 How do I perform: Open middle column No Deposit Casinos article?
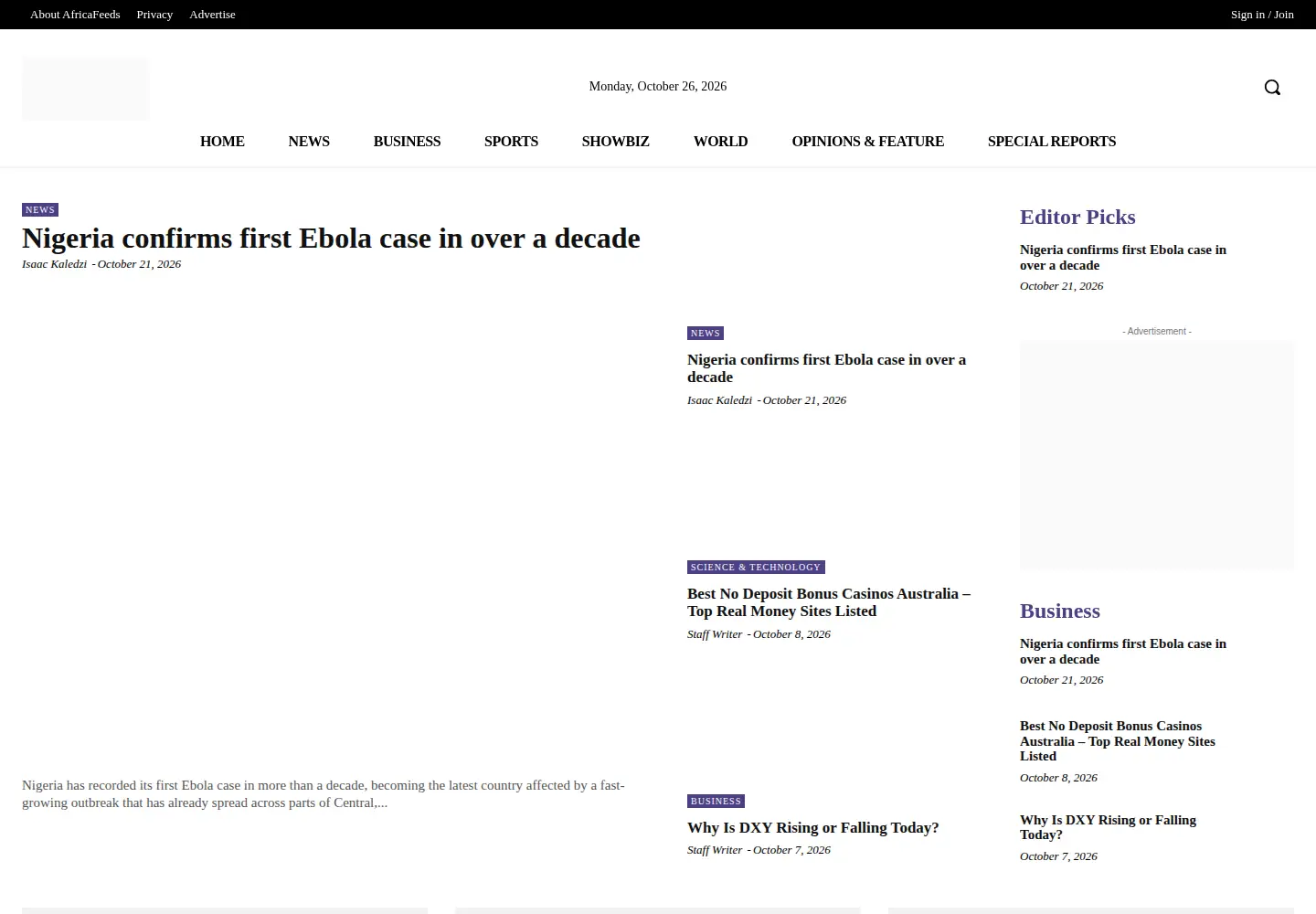pyautogui.click(x=829, y=602)
